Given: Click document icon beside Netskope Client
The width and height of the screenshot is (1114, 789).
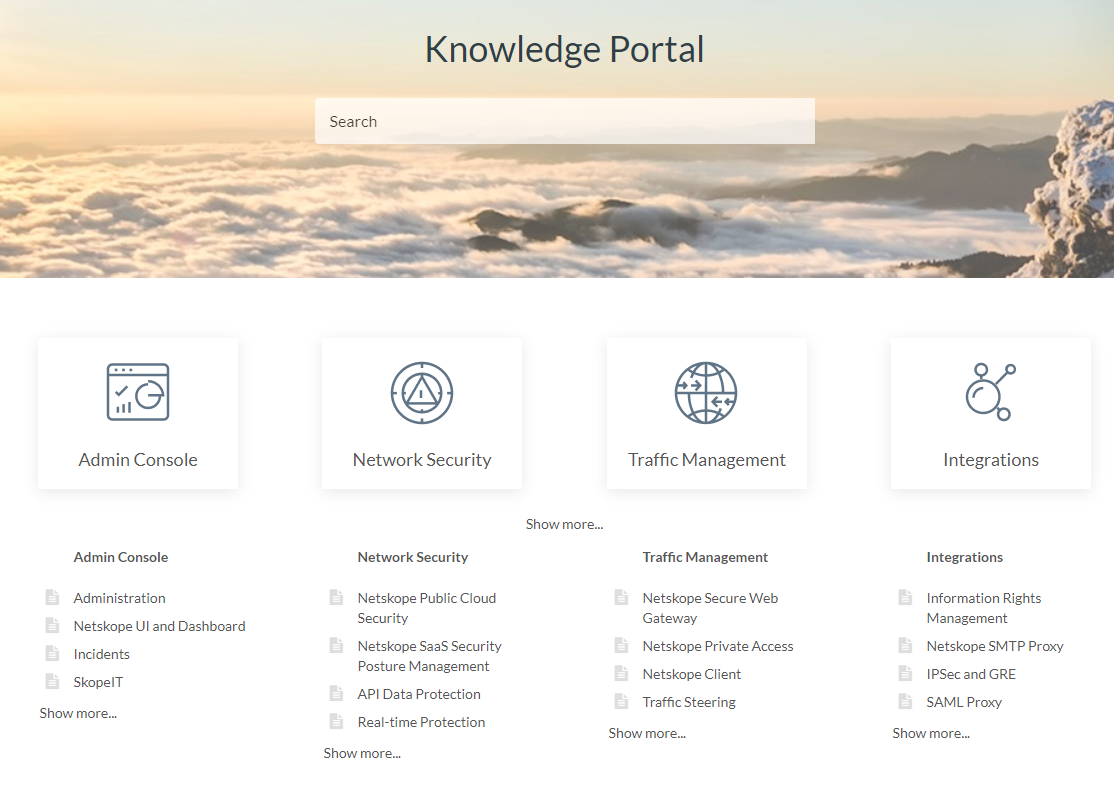Looking at the screenshot, I should 622,673.
